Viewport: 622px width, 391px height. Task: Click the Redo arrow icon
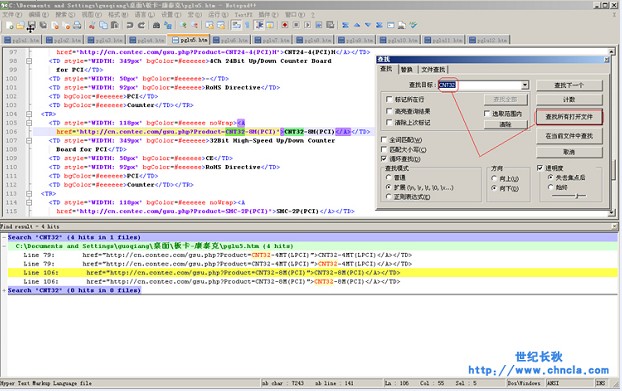coord(141,25)
